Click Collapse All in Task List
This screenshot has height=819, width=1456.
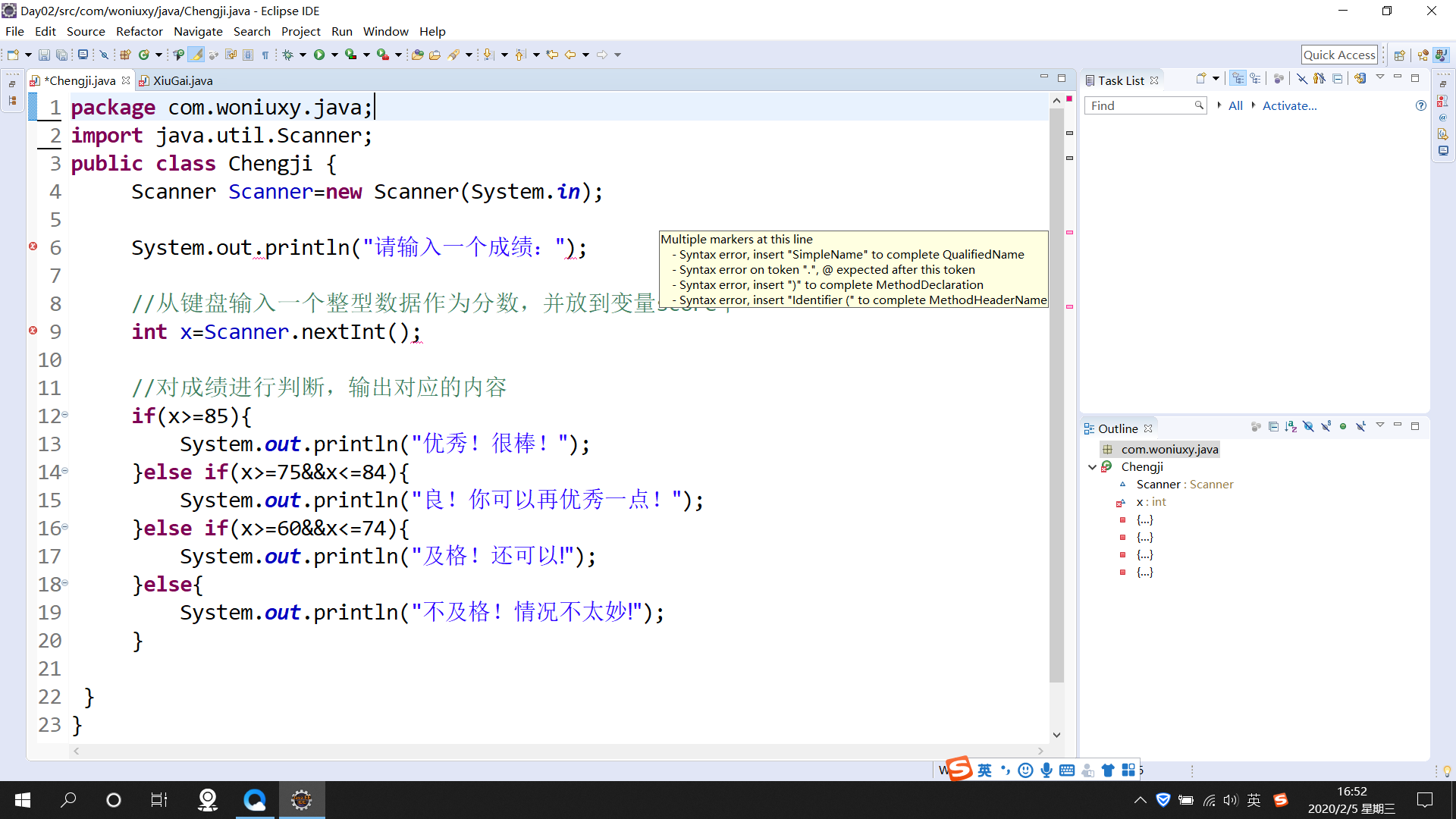(x=1338, y=78)
